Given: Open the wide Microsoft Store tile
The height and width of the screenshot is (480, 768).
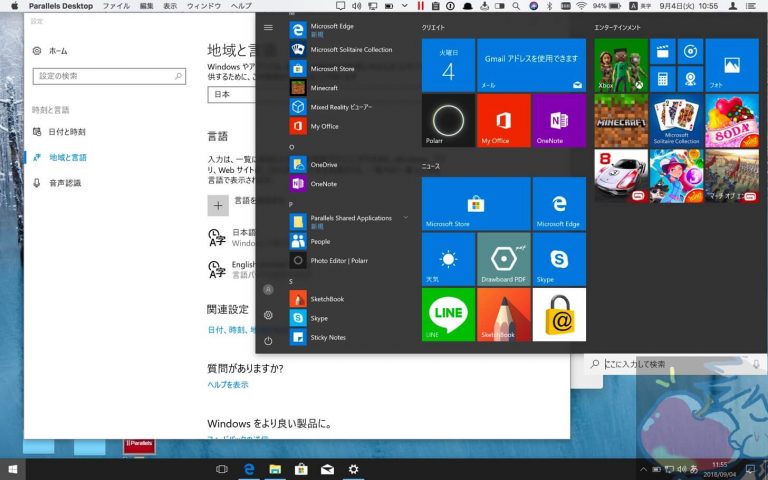Looking at the screenshot, I should [x=476, y=204].
